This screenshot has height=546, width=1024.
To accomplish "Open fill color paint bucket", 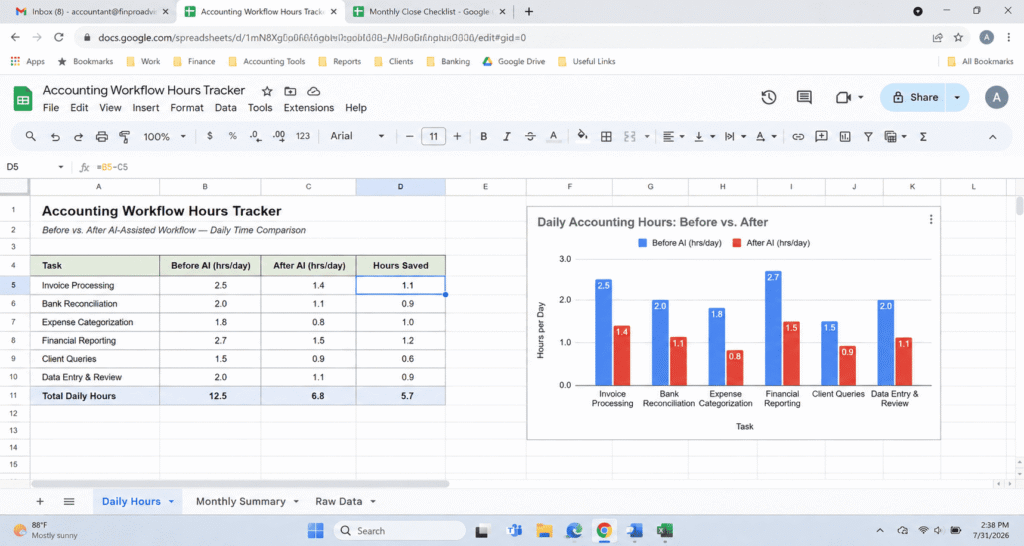I will coord(582,136).
